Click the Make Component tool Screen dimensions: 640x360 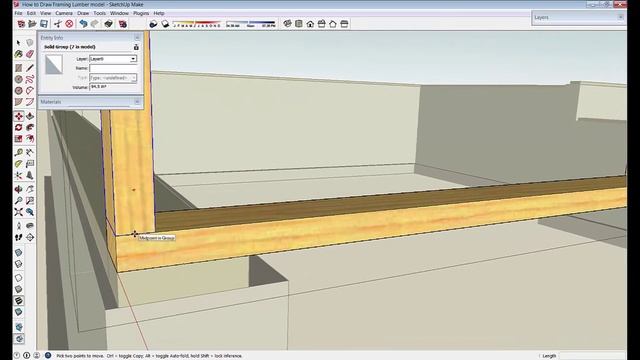[x=30, y=42]
